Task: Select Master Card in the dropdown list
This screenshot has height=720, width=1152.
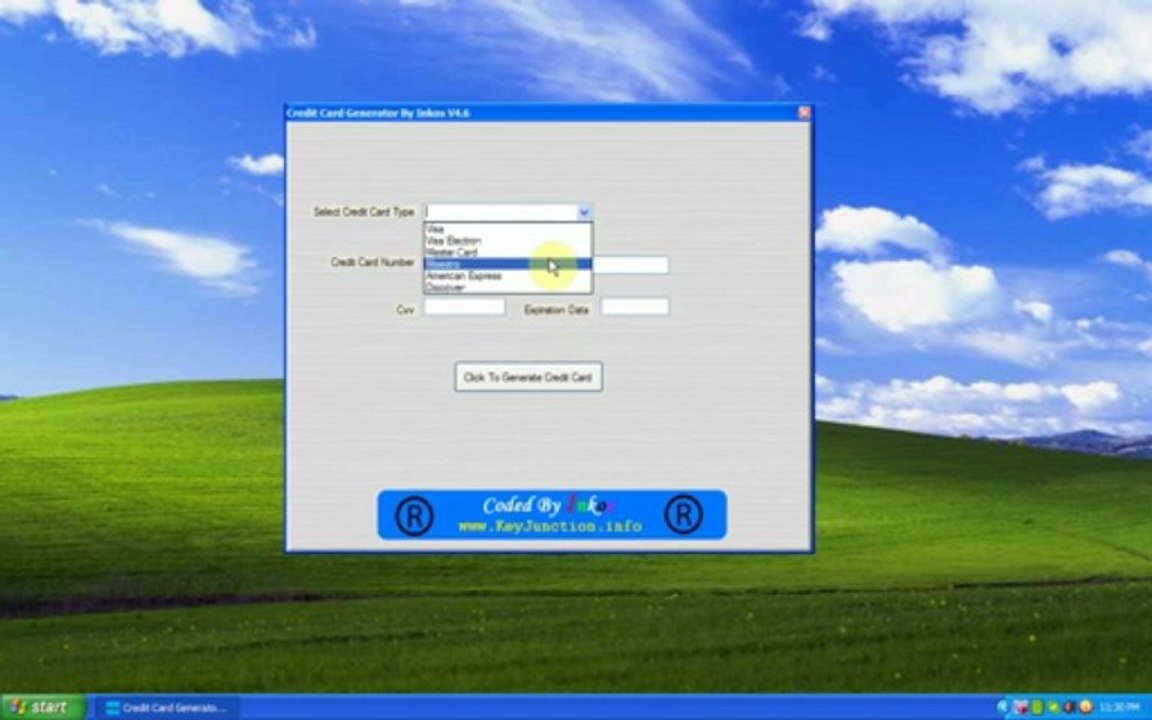Action: (x=508, y=252)
